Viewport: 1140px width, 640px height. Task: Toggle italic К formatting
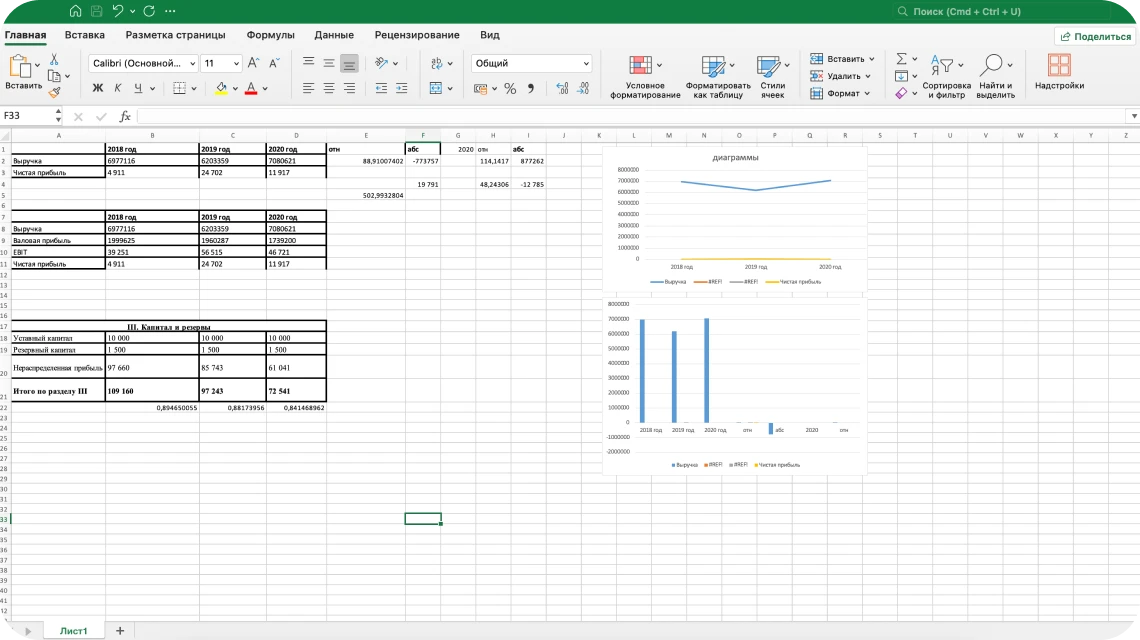pos(118,88)
